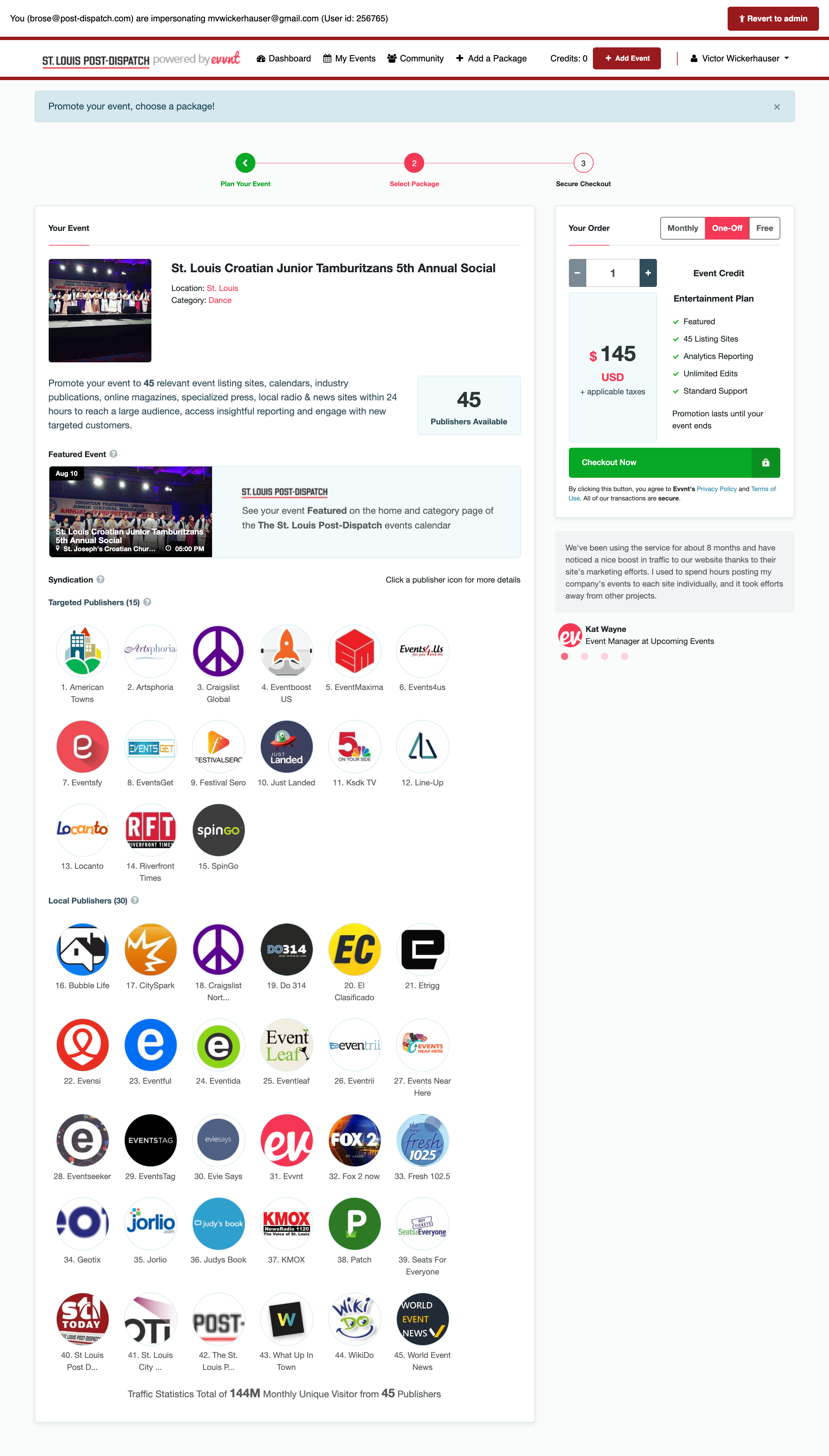Viewport: 829px width, 1456px height.
Task: Open My Events in navigation
Action: [x=349, y=59]
